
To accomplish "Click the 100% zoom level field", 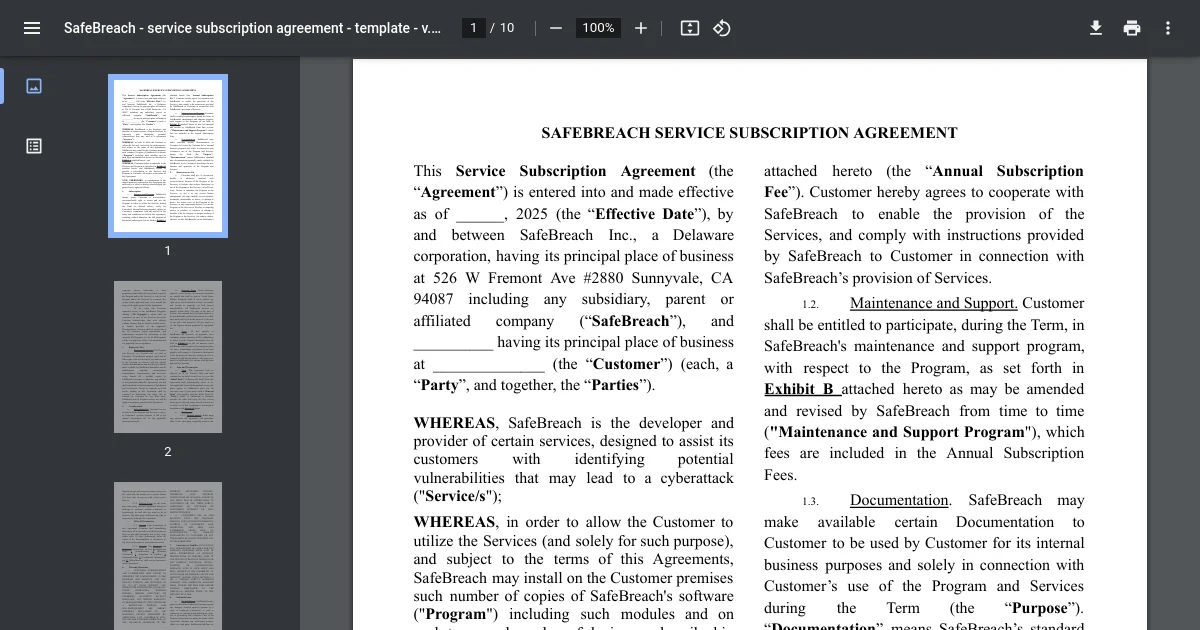I will pos(598,28).
